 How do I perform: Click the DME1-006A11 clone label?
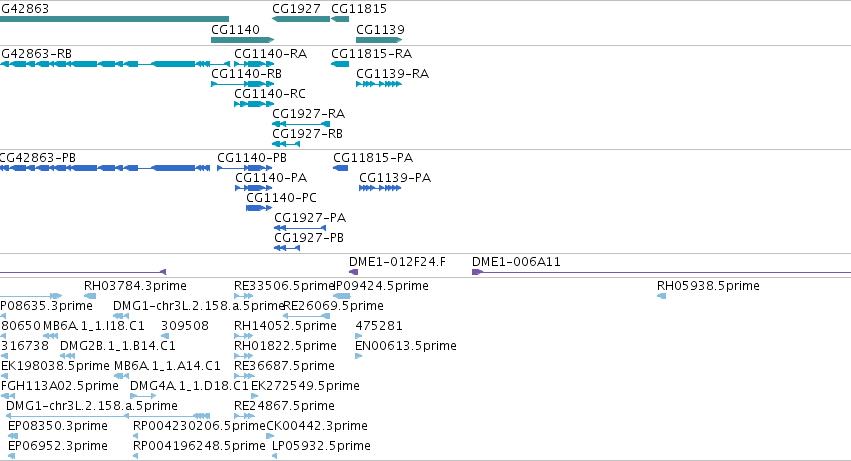(x=516, y=262)
